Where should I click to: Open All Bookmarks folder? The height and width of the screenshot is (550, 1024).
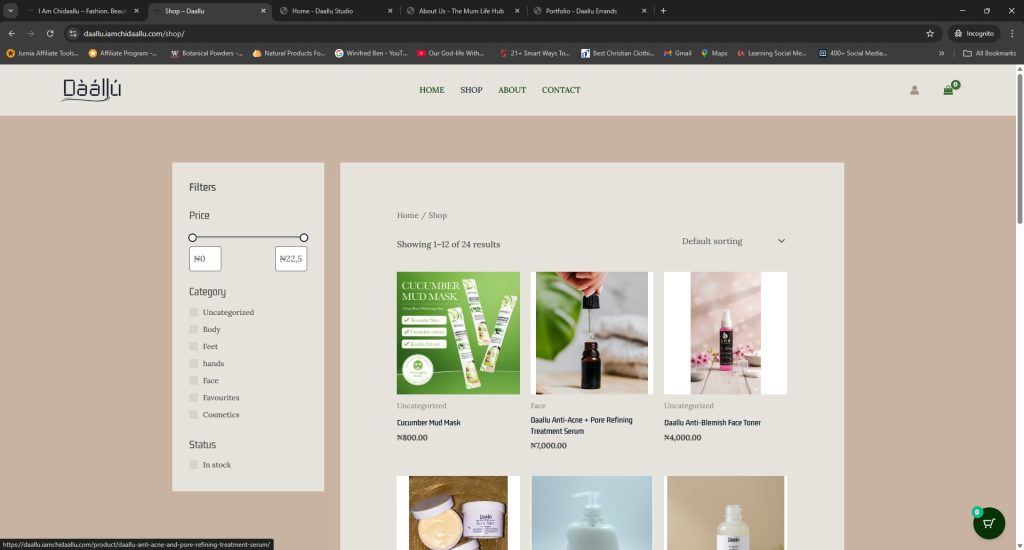coord(989,54)
